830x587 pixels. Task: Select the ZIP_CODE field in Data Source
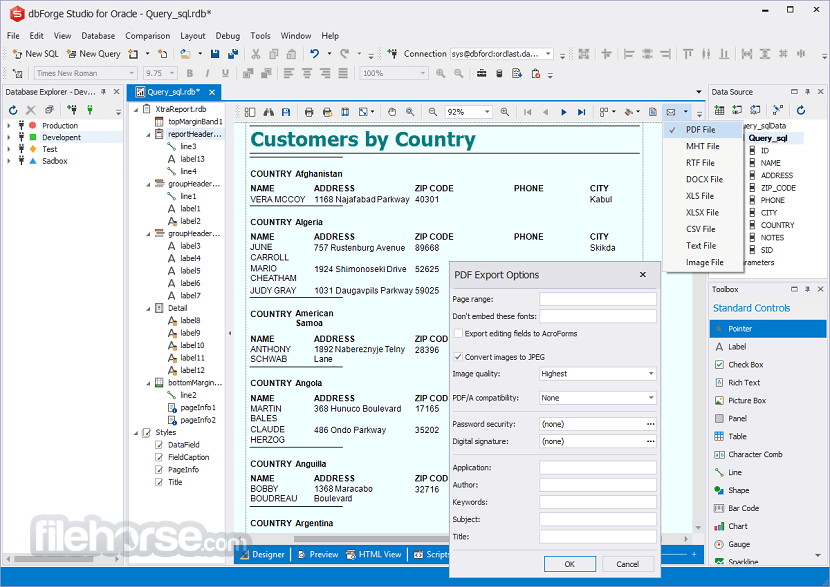click(778, 188)
